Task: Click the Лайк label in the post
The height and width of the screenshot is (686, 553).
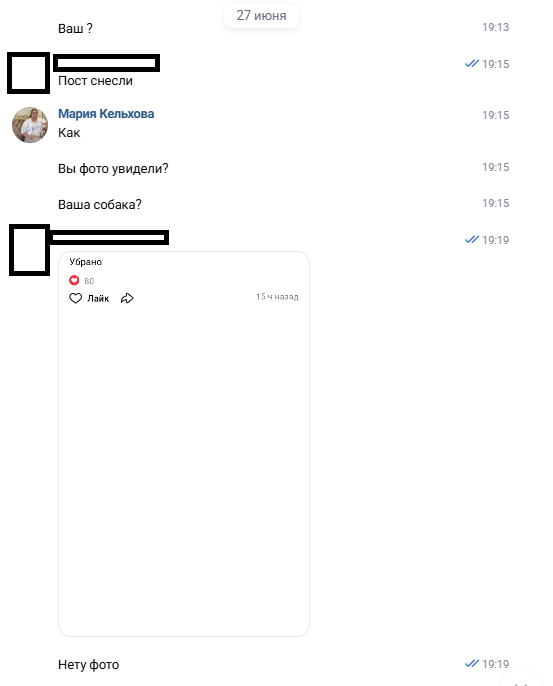Action: click(98, 298)
